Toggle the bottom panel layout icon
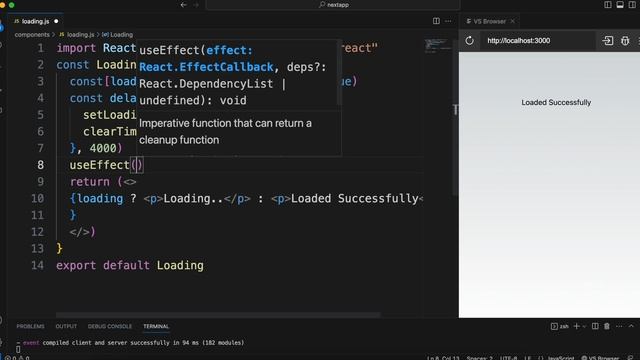The height and width of the screenshot is (360, 640). (x=620, y=5)
